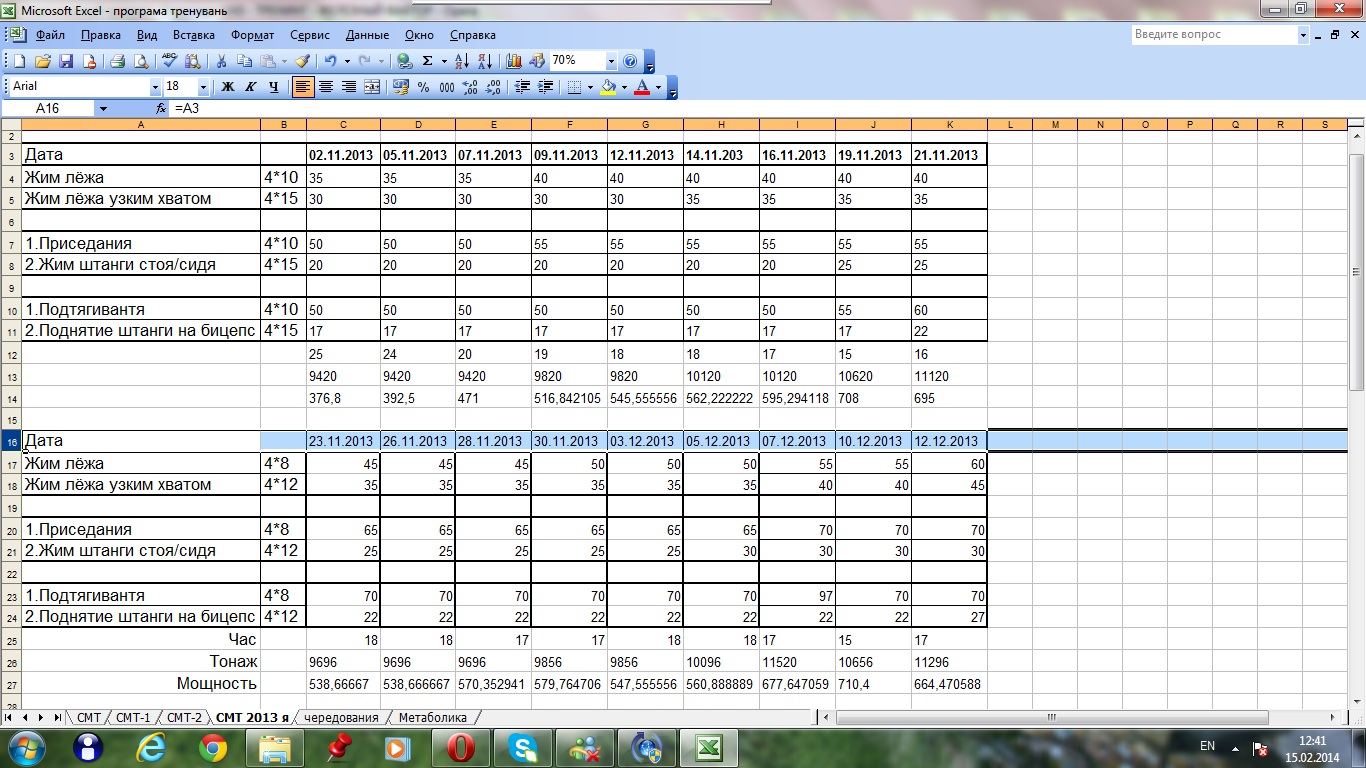Expand the font size dropdown showing 18
Viewport: 1366px width, 768px height.
point(204,87)
